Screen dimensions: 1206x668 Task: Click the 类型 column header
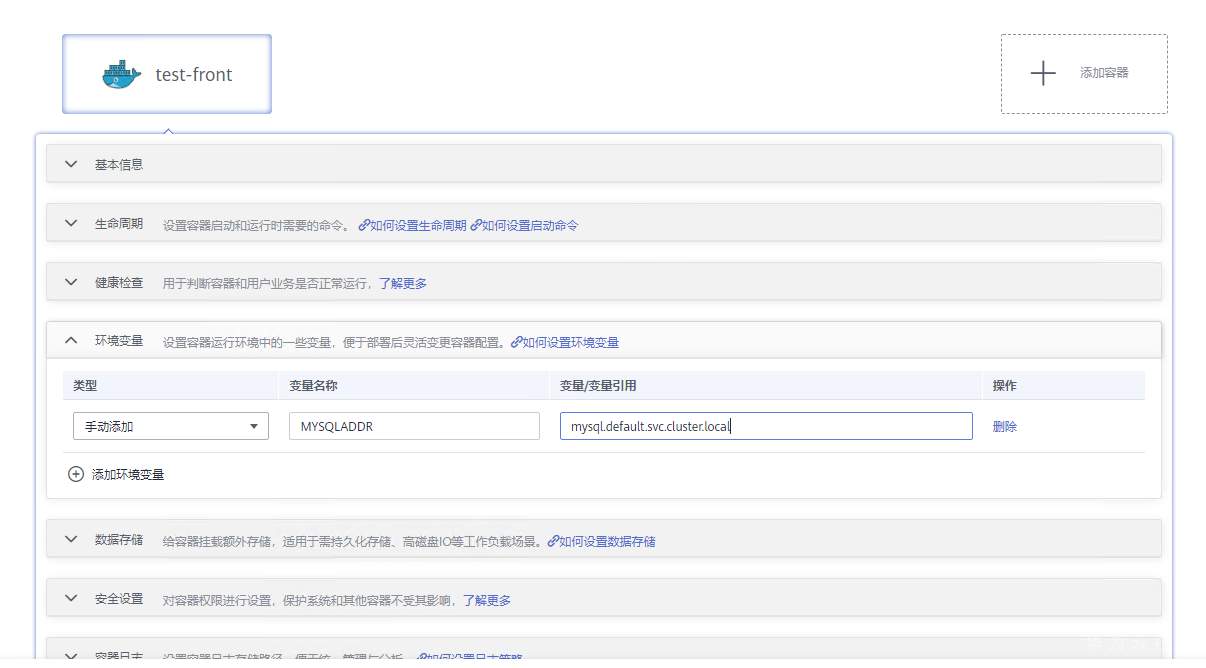click(x=85, y=385)
